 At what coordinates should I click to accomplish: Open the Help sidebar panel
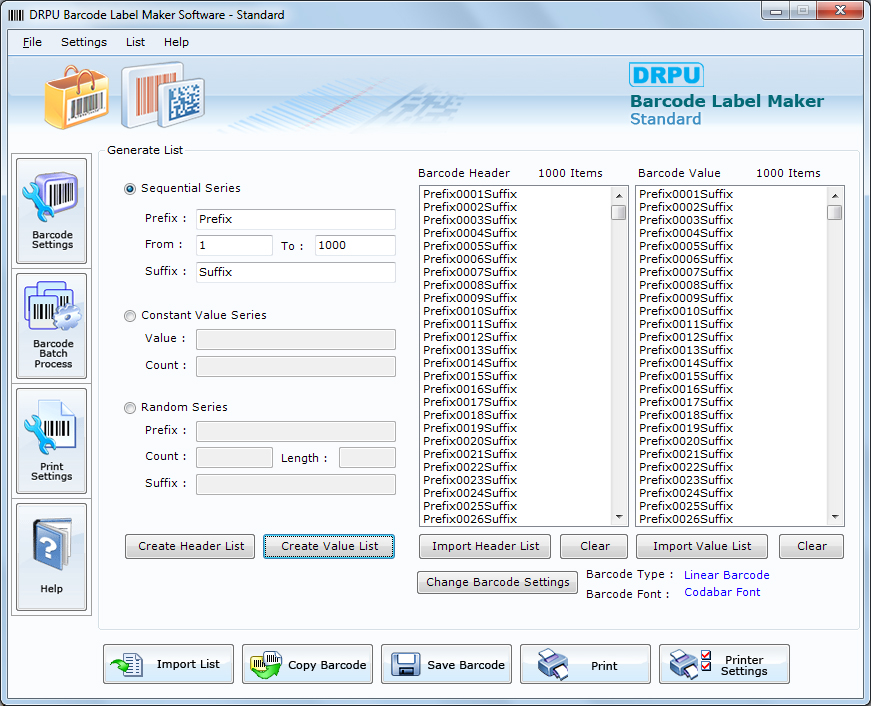tap(52, 557)
